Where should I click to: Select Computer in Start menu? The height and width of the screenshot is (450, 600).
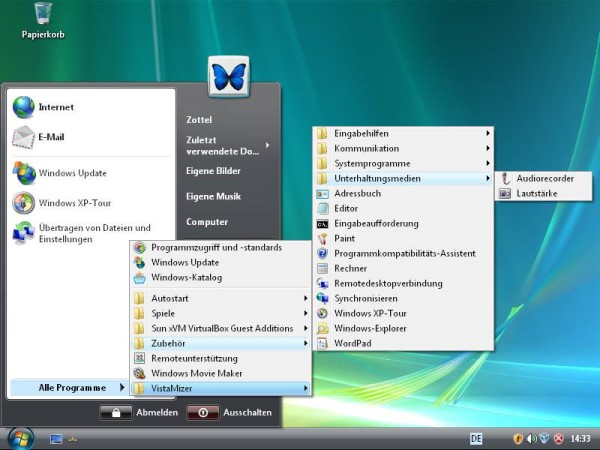[207, 222]
